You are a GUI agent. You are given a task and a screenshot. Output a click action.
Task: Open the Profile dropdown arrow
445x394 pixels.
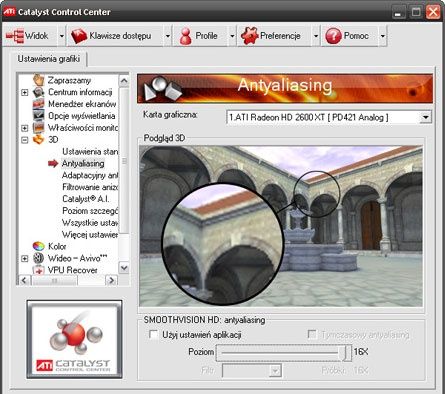[232, 36]
